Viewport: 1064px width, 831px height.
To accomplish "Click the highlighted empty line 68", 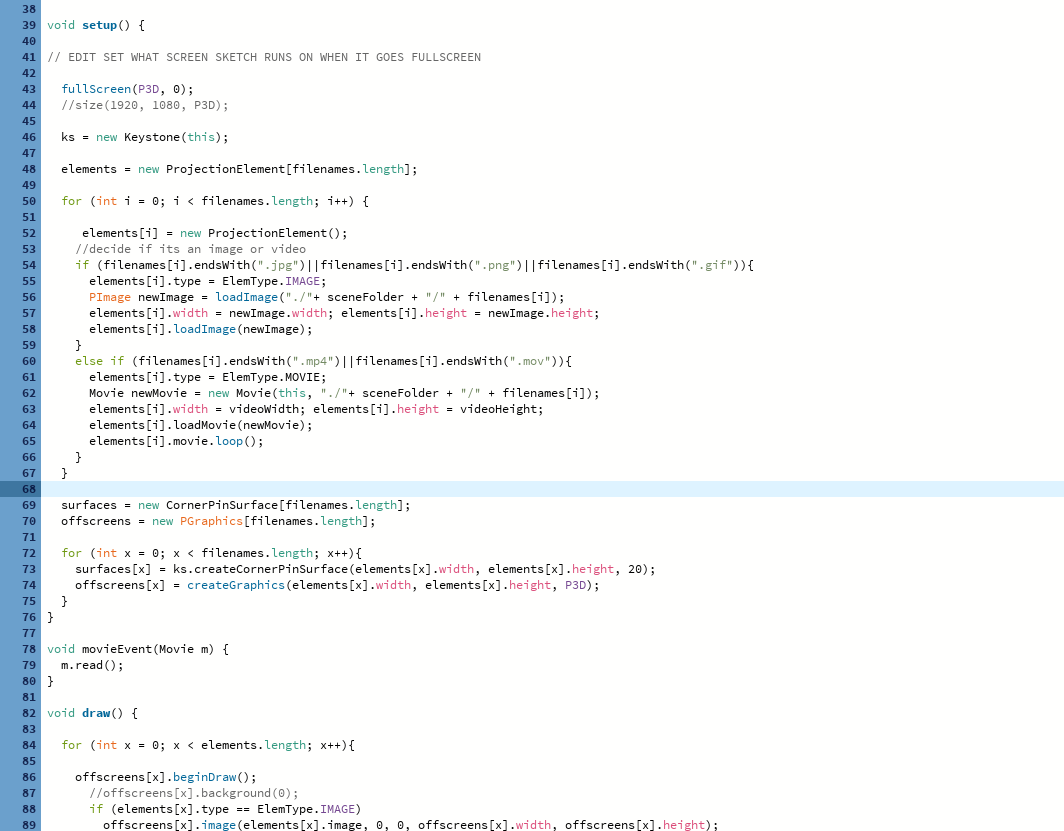I will coord(552,489).
